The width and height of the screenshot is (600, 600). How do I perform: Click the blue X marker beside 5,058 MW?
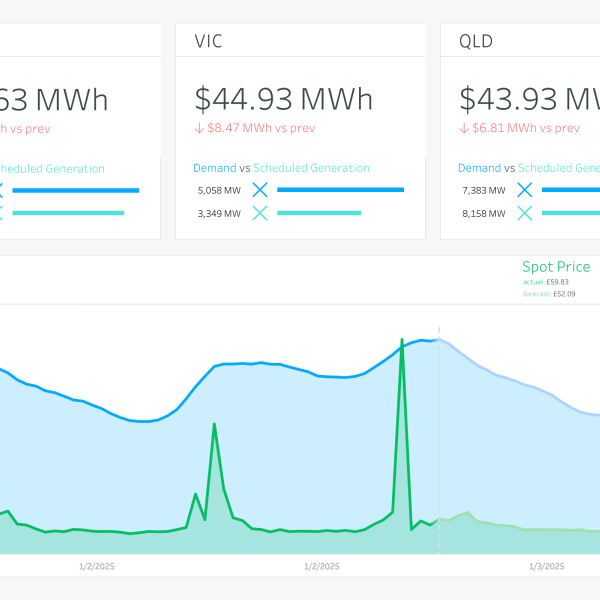[260, 190]
